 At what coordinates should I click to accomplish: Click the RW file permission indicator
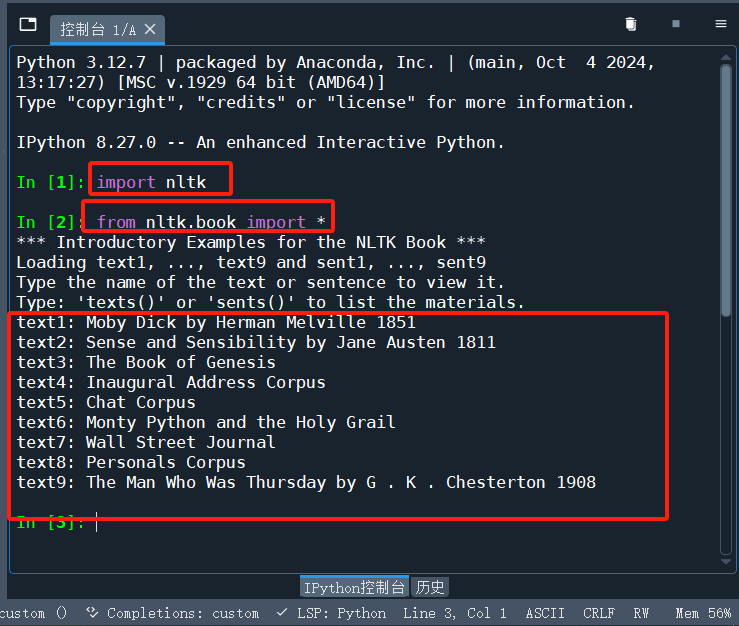(x=641, y=613)
